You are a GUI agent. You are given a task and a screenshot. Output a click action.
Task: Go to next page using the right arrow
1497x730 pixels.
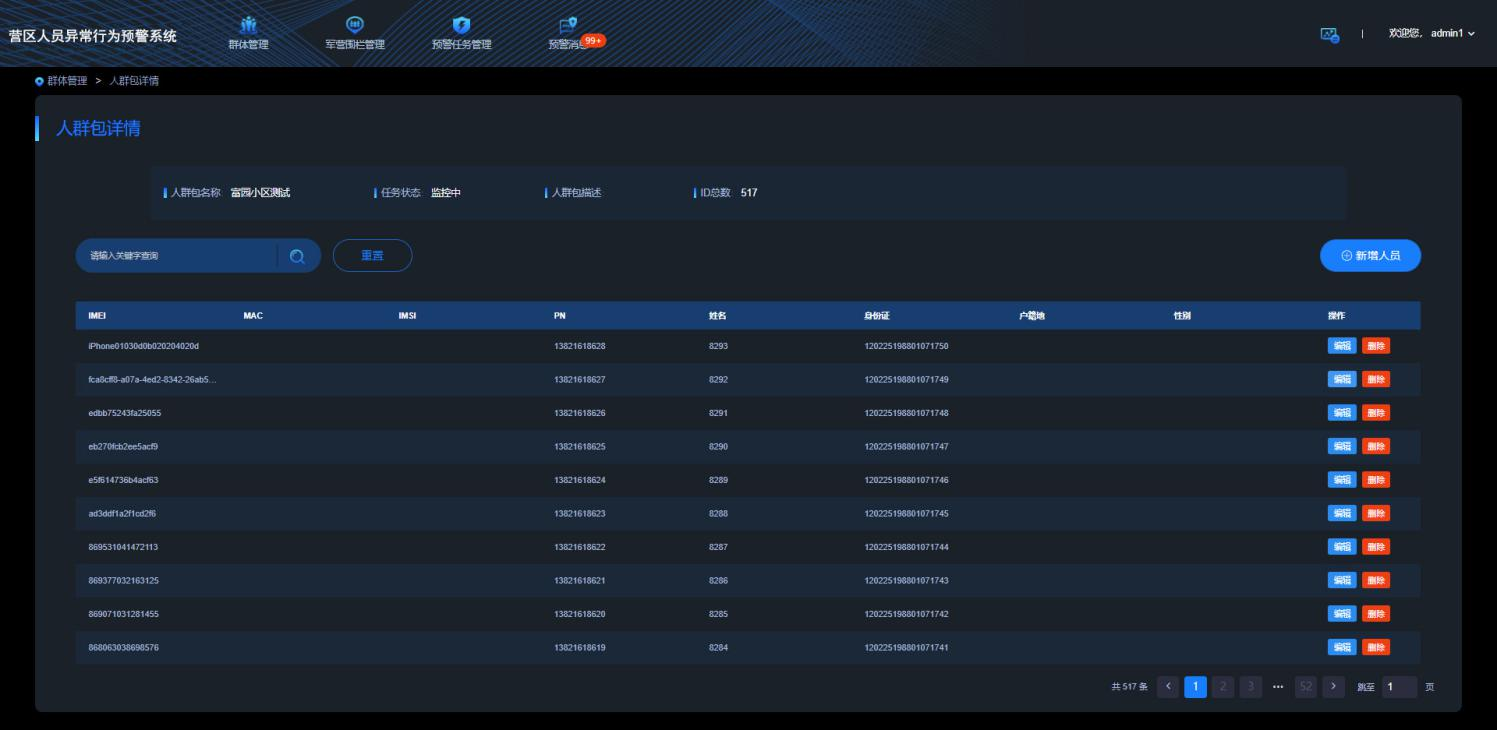[1333, 687]
